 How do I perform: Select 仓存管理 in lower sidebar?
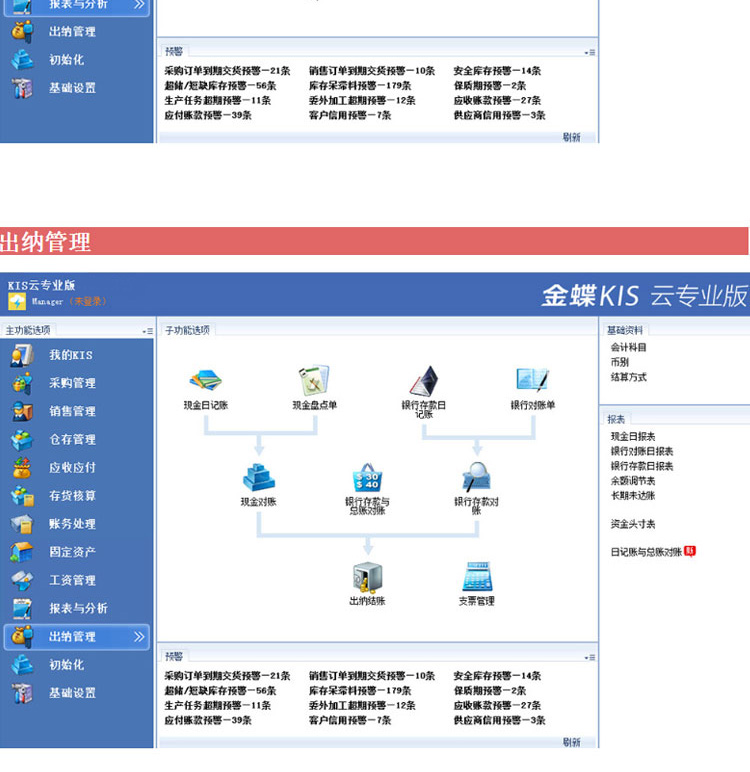click(x=72, y=439)
